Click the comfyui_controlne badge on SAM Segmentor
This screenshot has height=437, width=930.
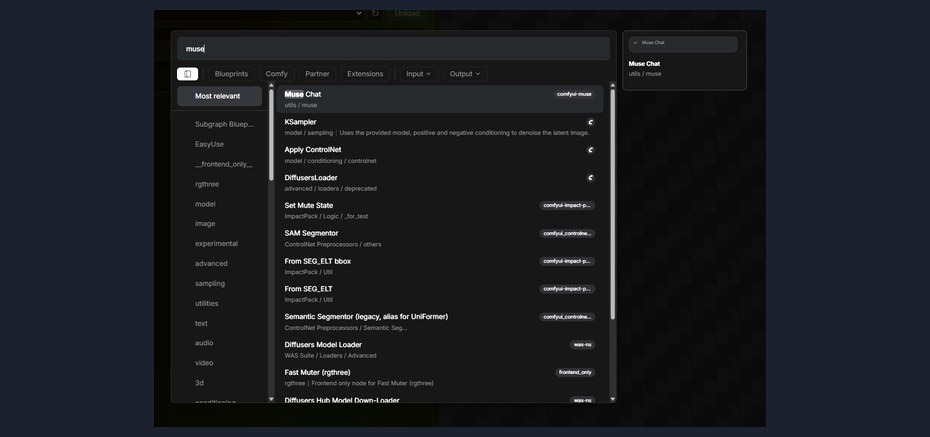(567, 234)
